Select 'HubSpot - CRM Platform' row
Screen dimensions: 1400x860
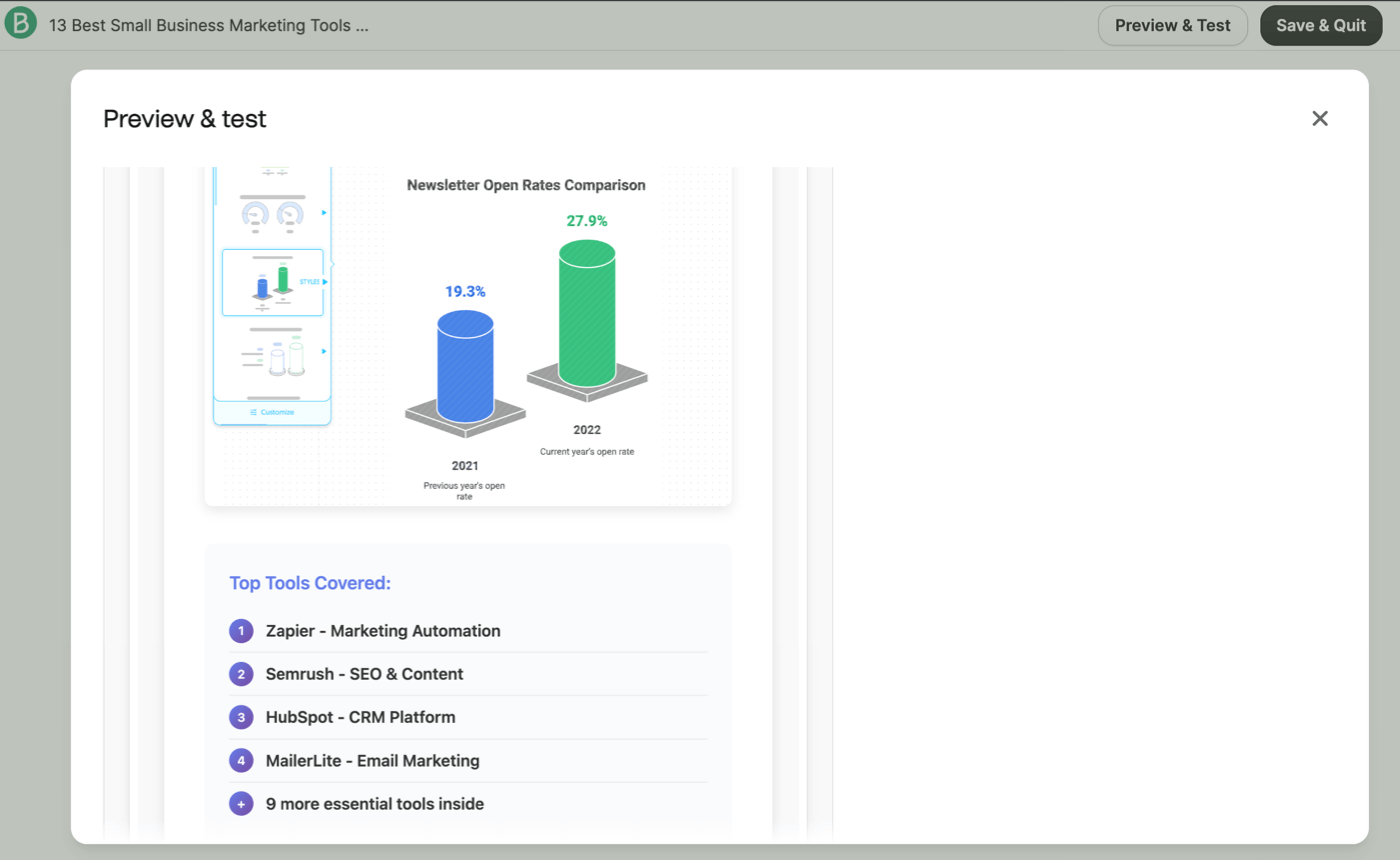point(468,717)
